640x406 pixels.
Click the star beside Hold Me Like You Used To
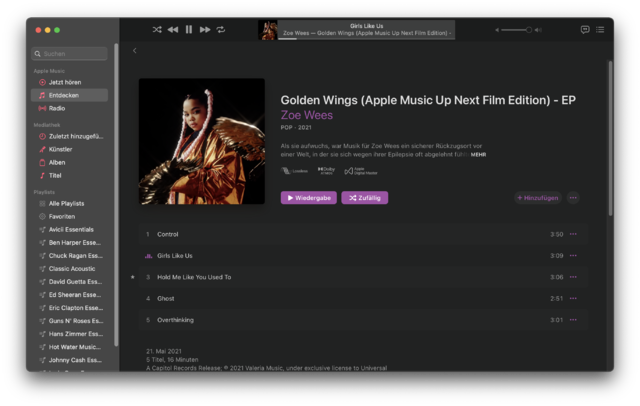(x=133, y=277)
